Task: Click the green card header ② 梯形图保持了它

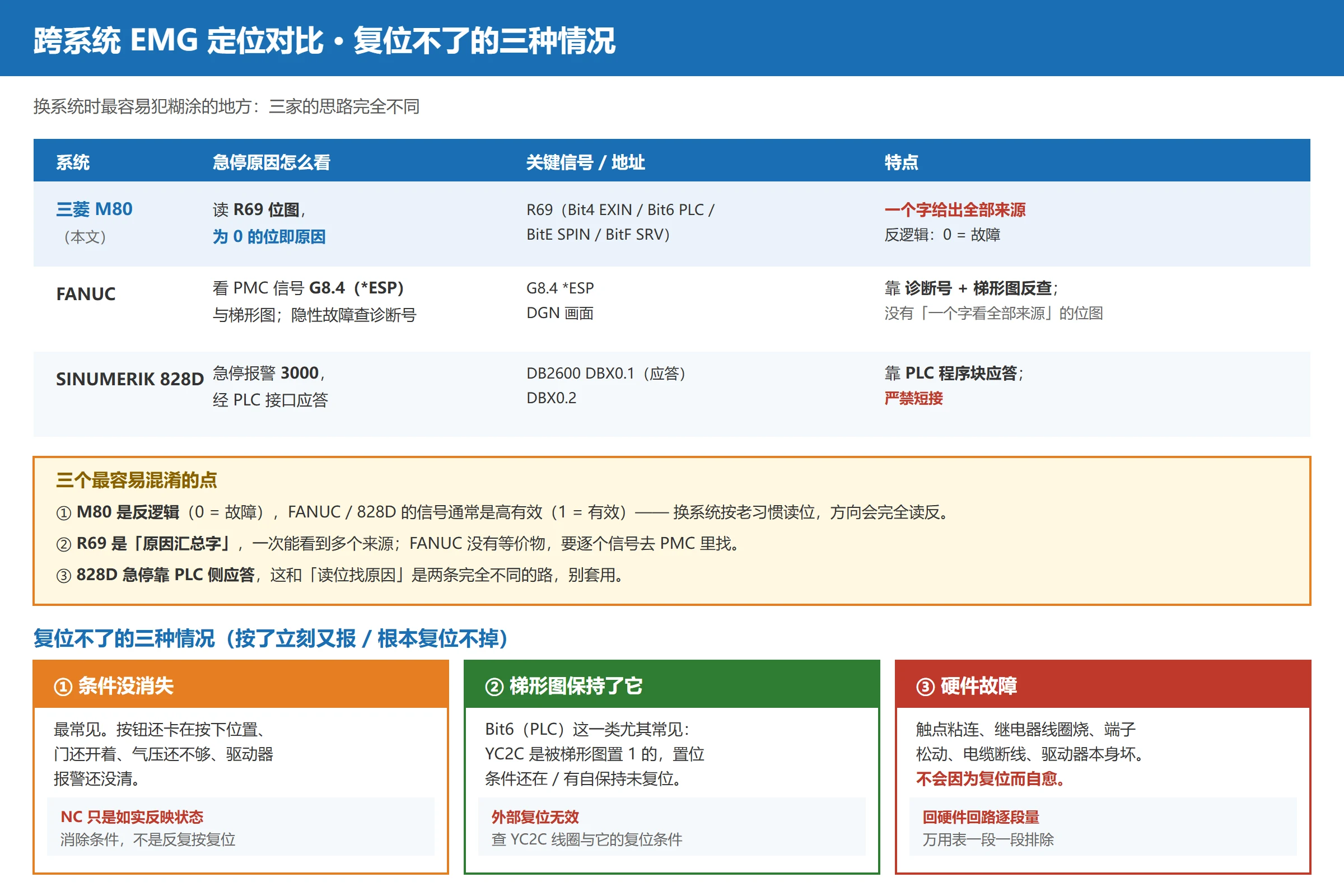Action: (671, 684)
